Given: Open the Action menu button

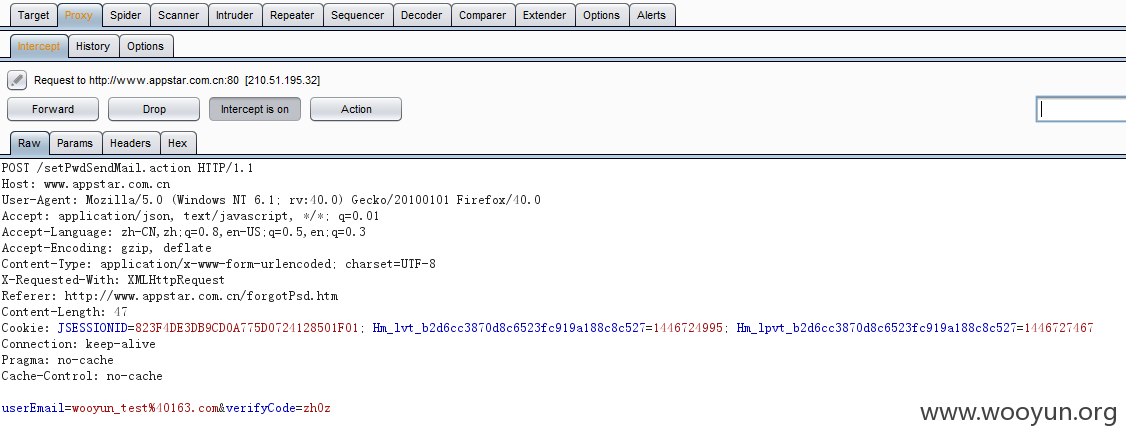Looking at the screenshot, I should 356,109.
